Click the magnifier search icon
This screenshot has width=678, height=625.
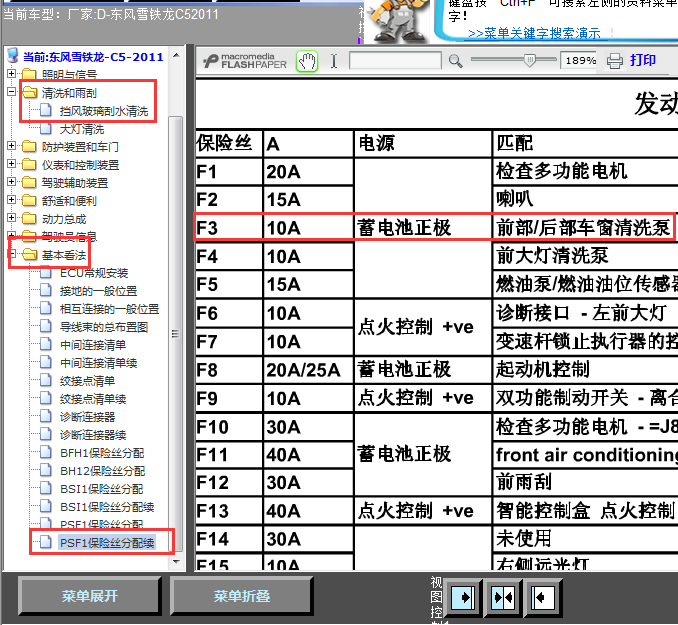(x=455, y=61)
